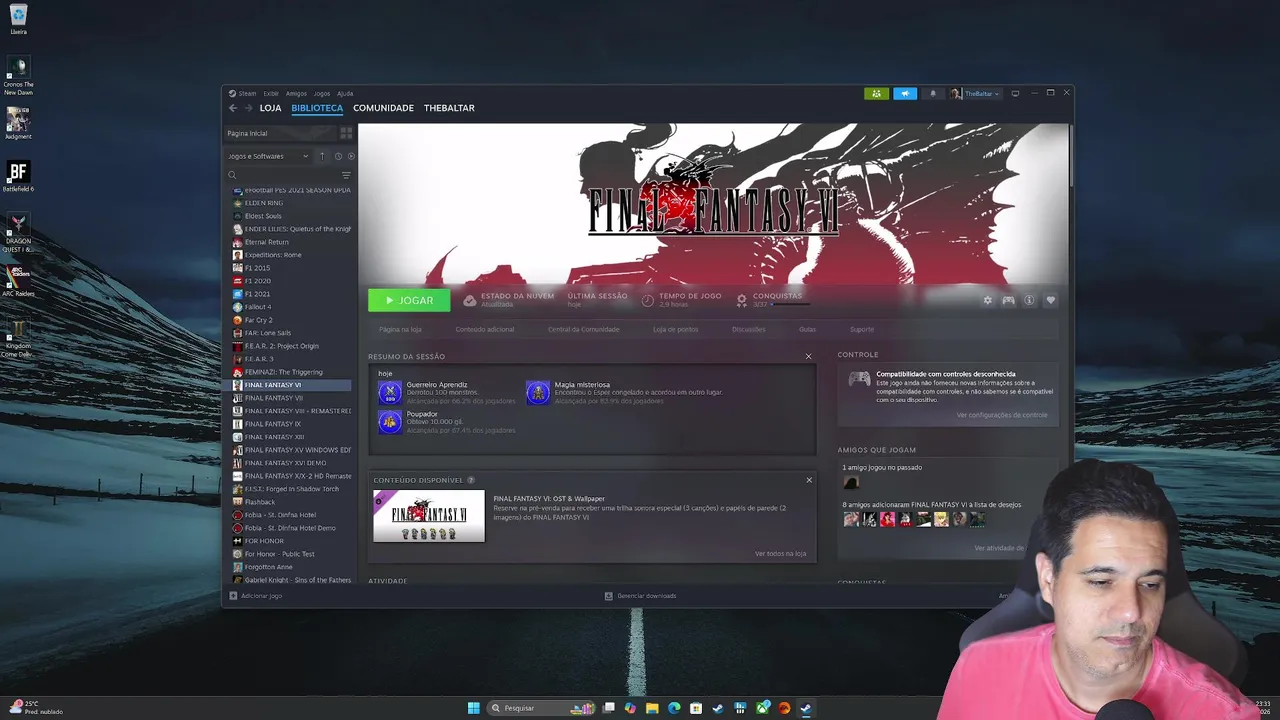Screen dimensions: 1280x720
Task: Open the Conteúdo adicional tab
Action: tap(485, 329)
